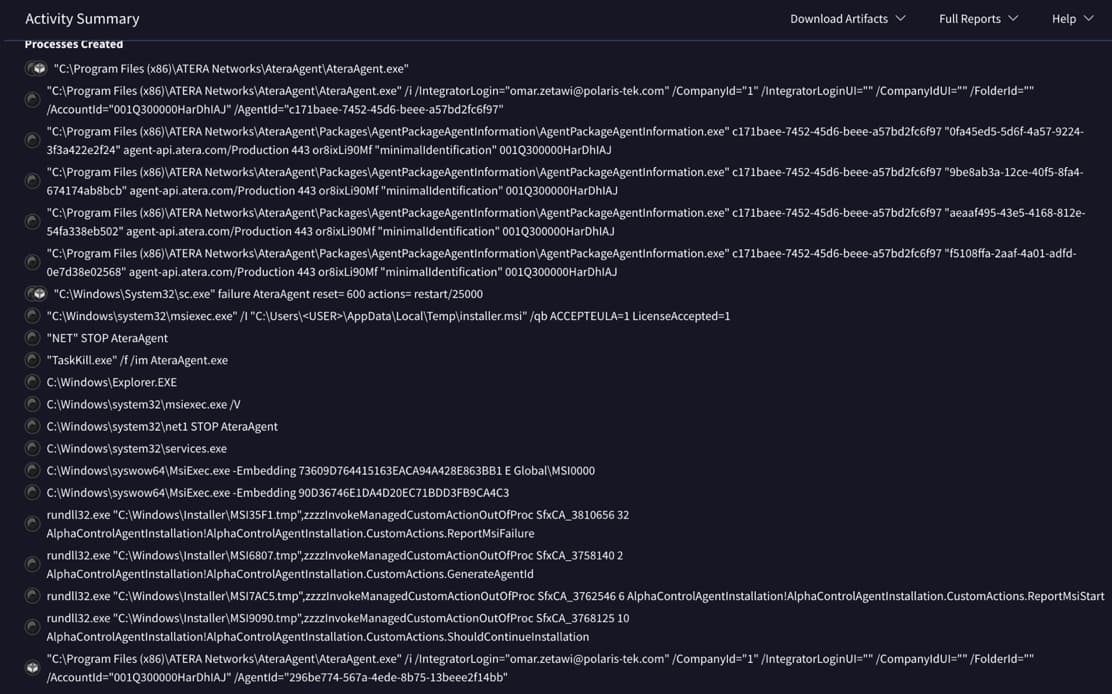This screenshot has width=1112, height=694.
Task: Click the MsiExec 90D36746E1DA4D20 embedding entry text
Action: 278,492
